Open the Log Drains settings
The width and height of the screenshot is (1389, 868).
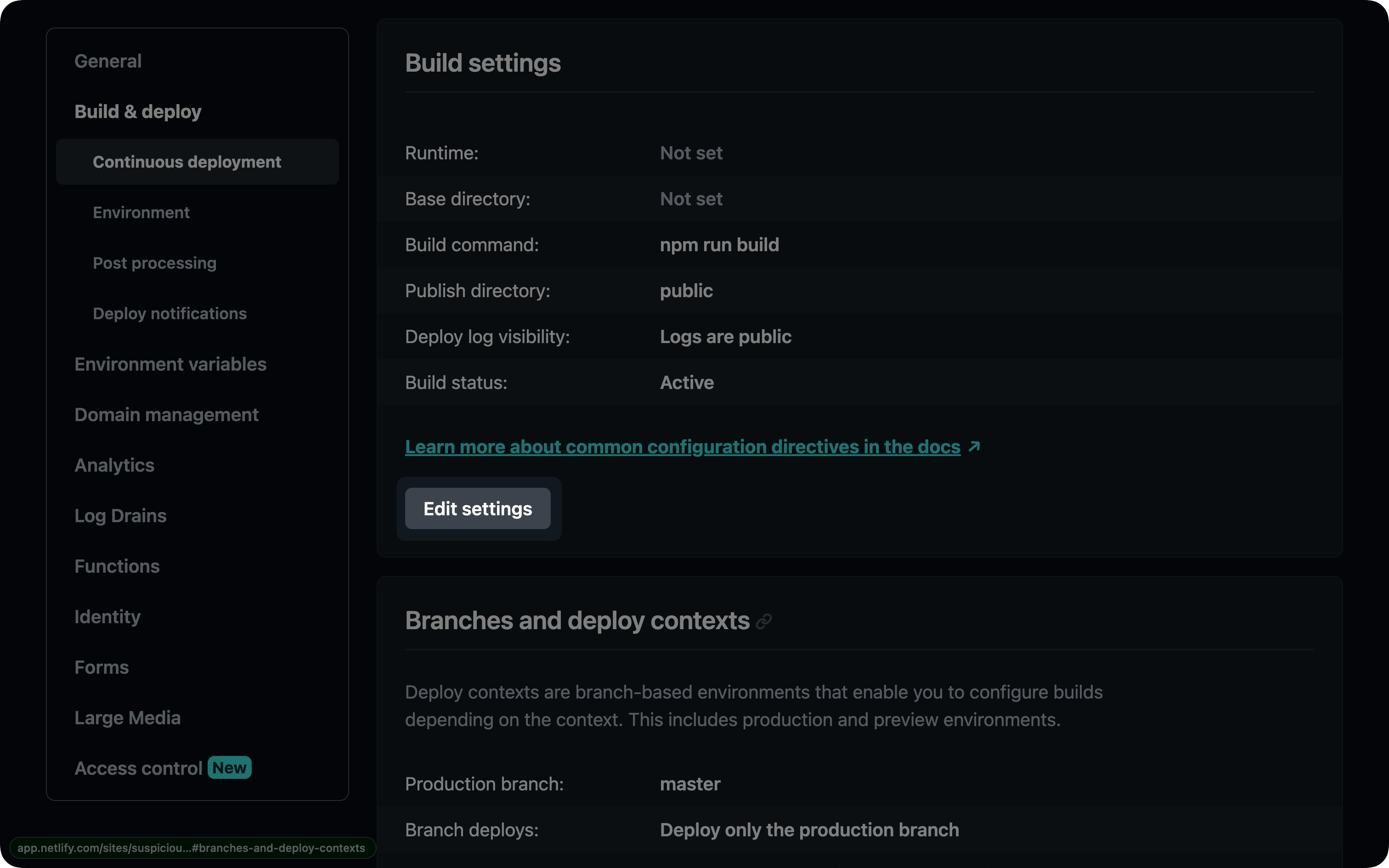click(x=120, y=515)
